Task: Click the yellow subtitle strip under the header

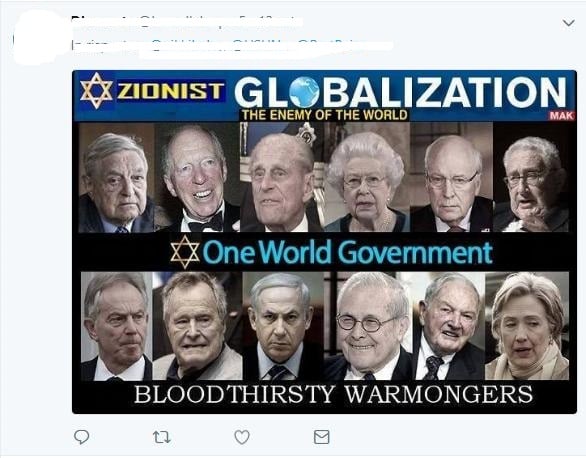Action: tap(324, 115)
